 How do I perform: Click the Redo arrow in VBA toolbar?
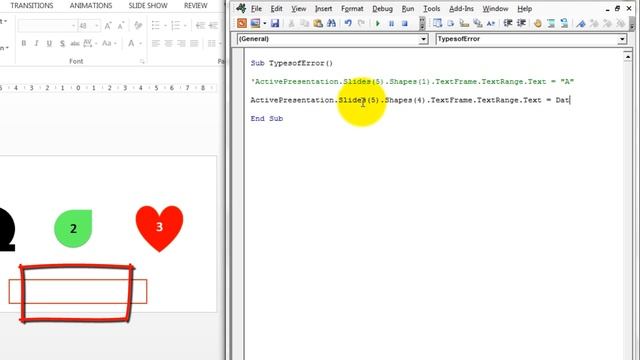[x=361, y=23]
